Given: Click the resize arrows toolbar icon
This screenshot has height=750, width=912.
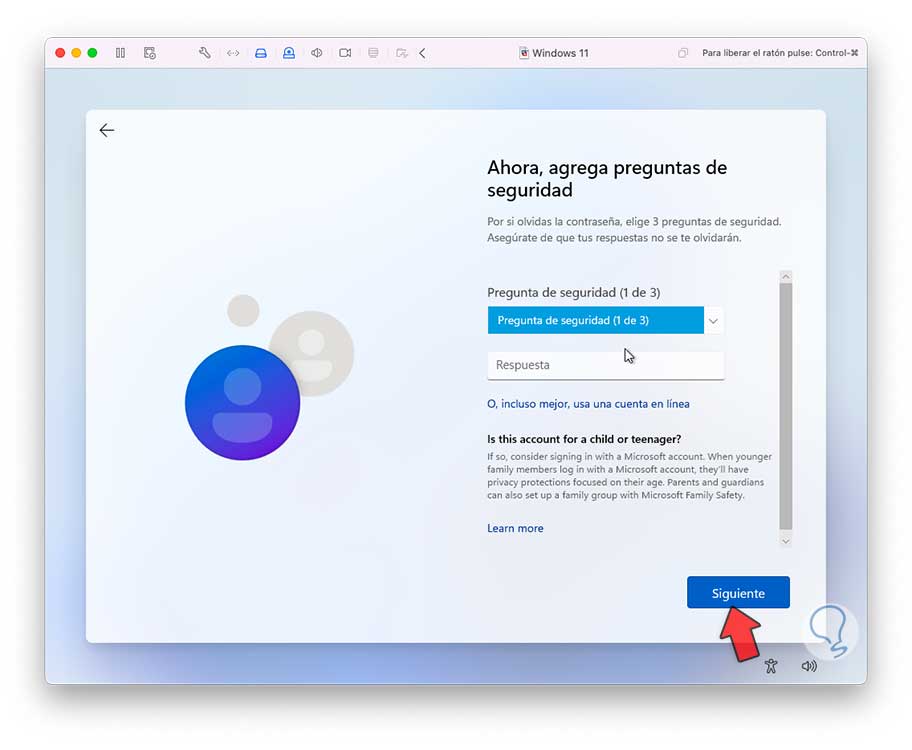Looking at the screenshot, I should (x=233, y=53).
